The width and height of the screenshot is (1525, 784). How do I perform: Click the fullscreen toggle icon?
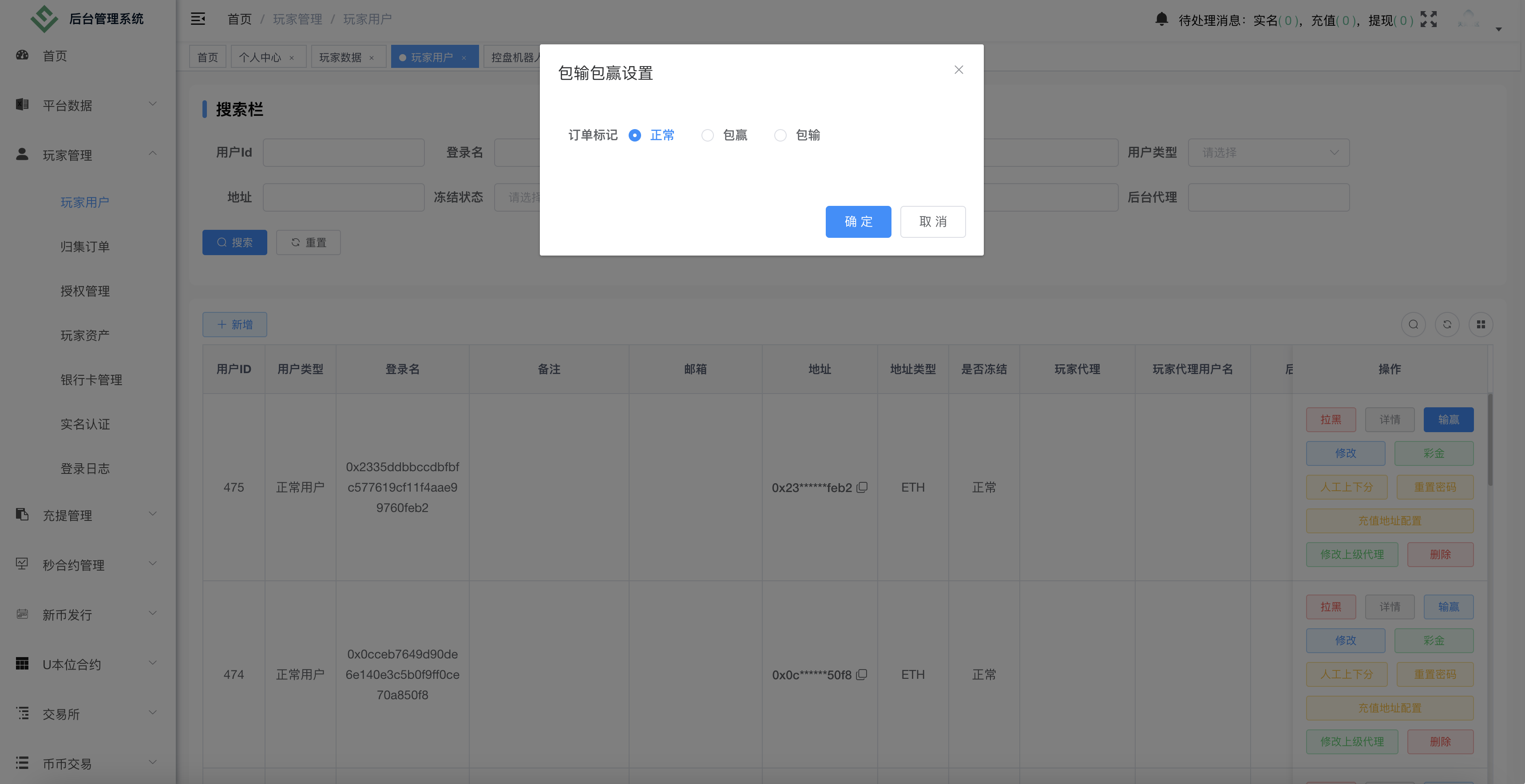1429,19
